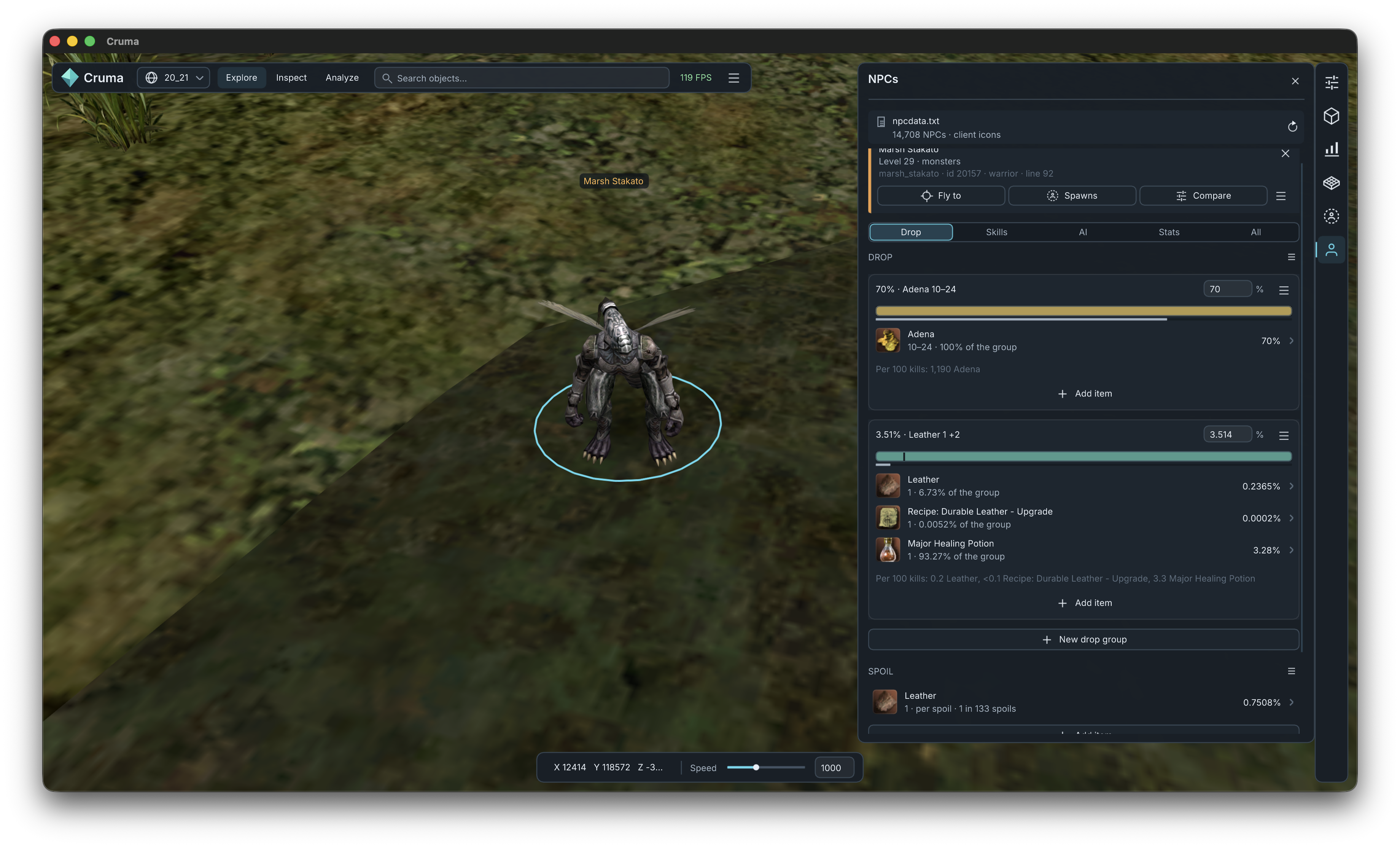The width and height of the screenshot is (1400, 848).
Task: Expand the Leather 0.2365% drop row chevron
Action: pos(1292,486)
